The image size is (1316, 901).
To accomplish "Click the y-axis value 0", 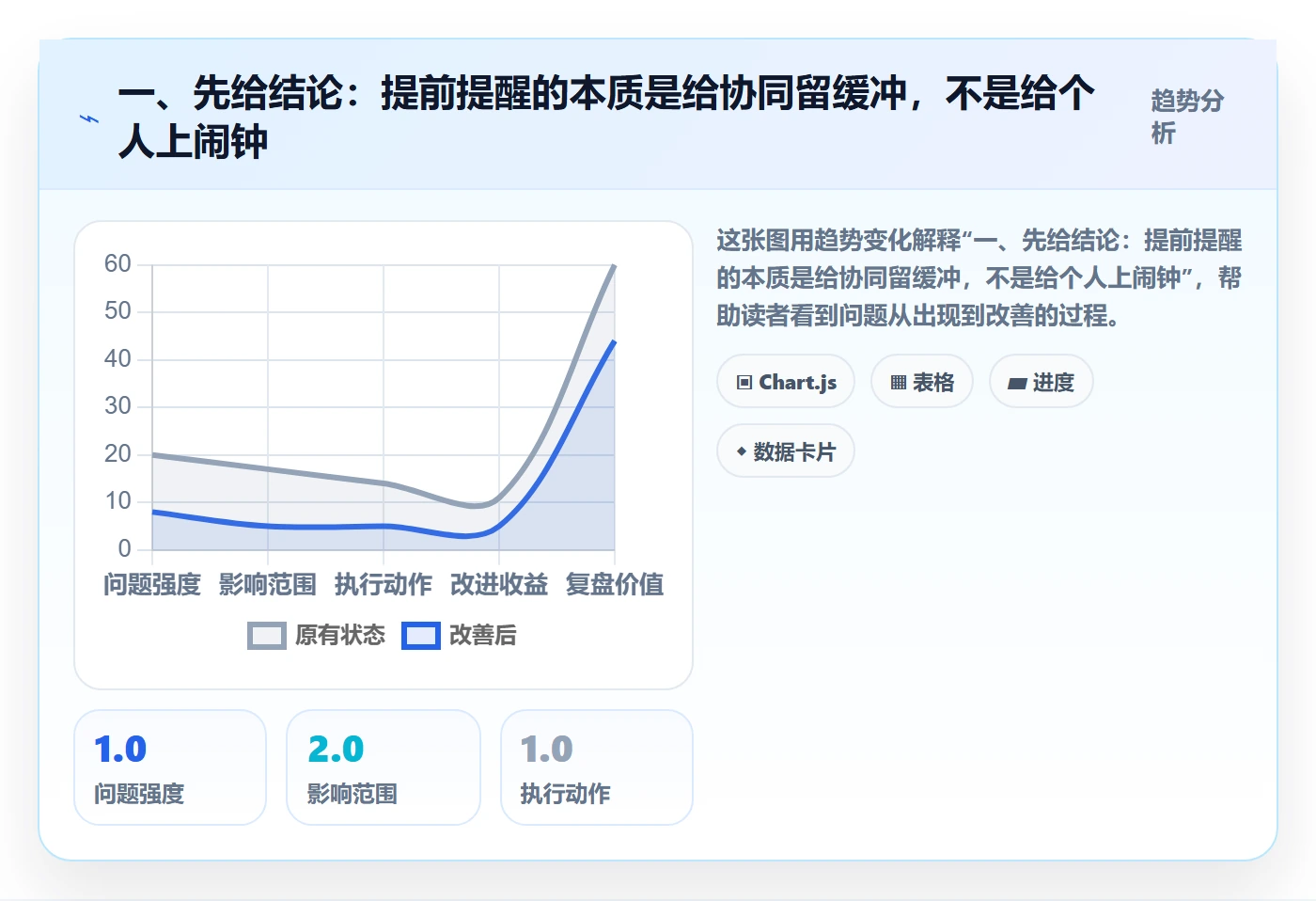I will pyautogui.click(x=124, y=548).
